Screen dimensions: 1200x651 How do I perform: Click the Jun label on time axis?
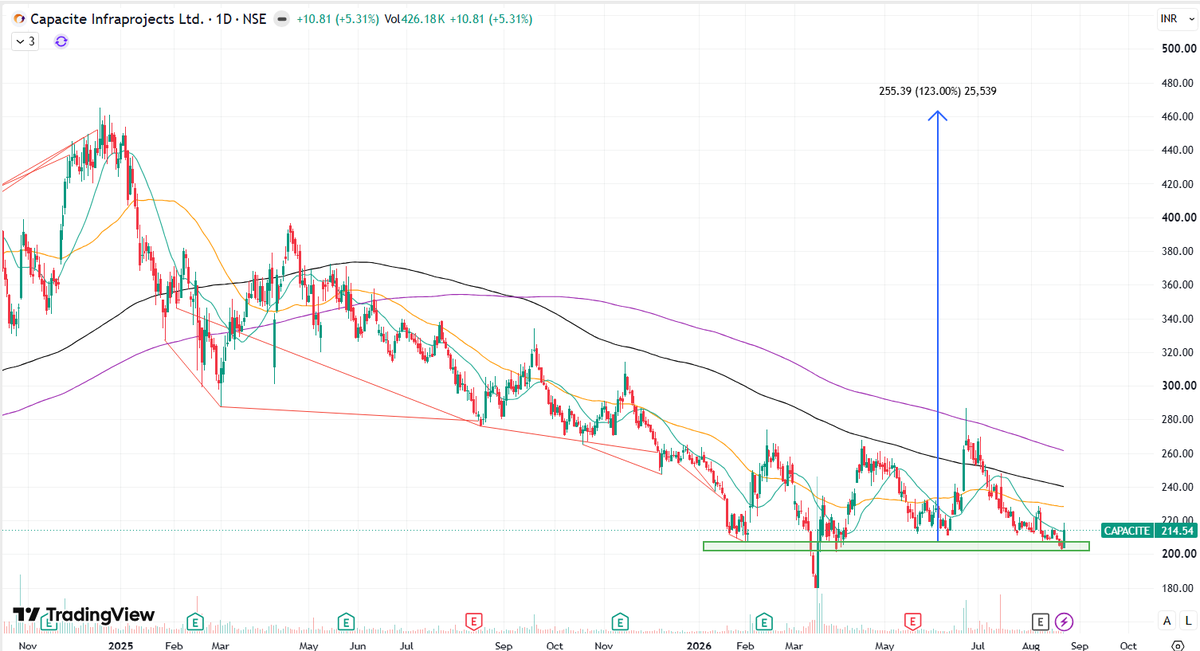pos(357,647)
